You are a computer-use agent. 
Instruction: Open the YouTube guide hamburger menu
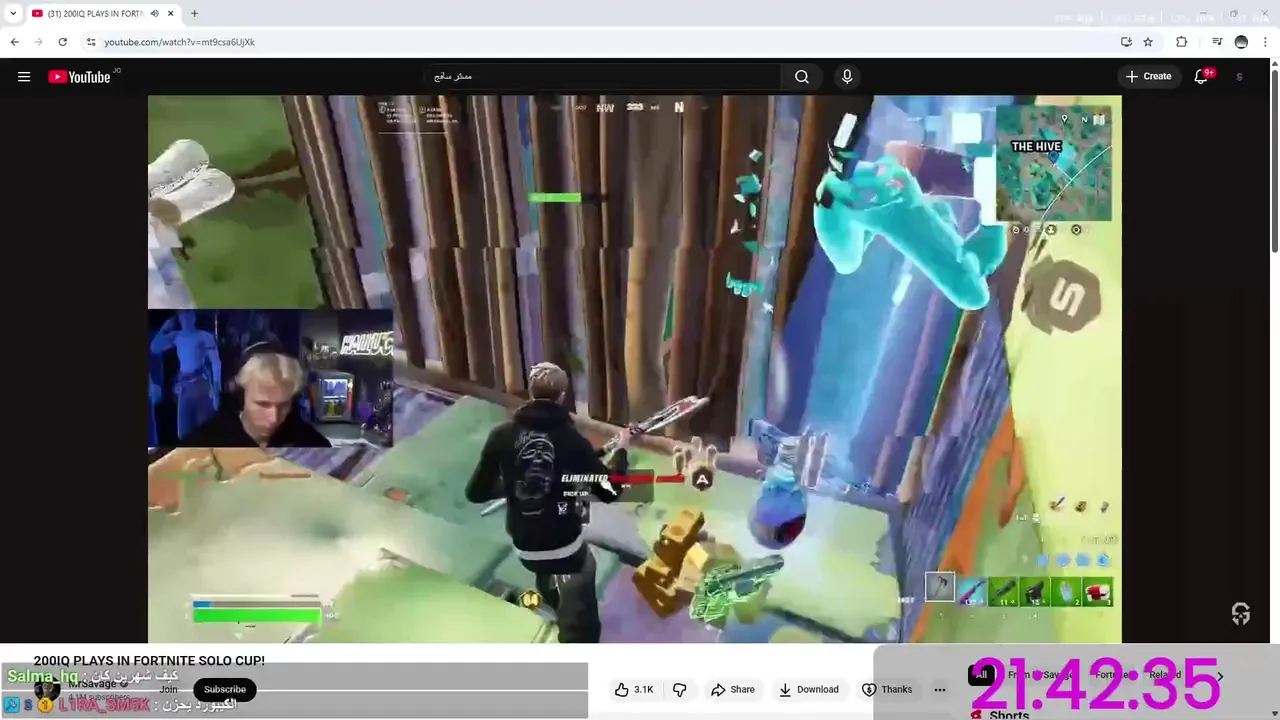[x=24, y=77]
